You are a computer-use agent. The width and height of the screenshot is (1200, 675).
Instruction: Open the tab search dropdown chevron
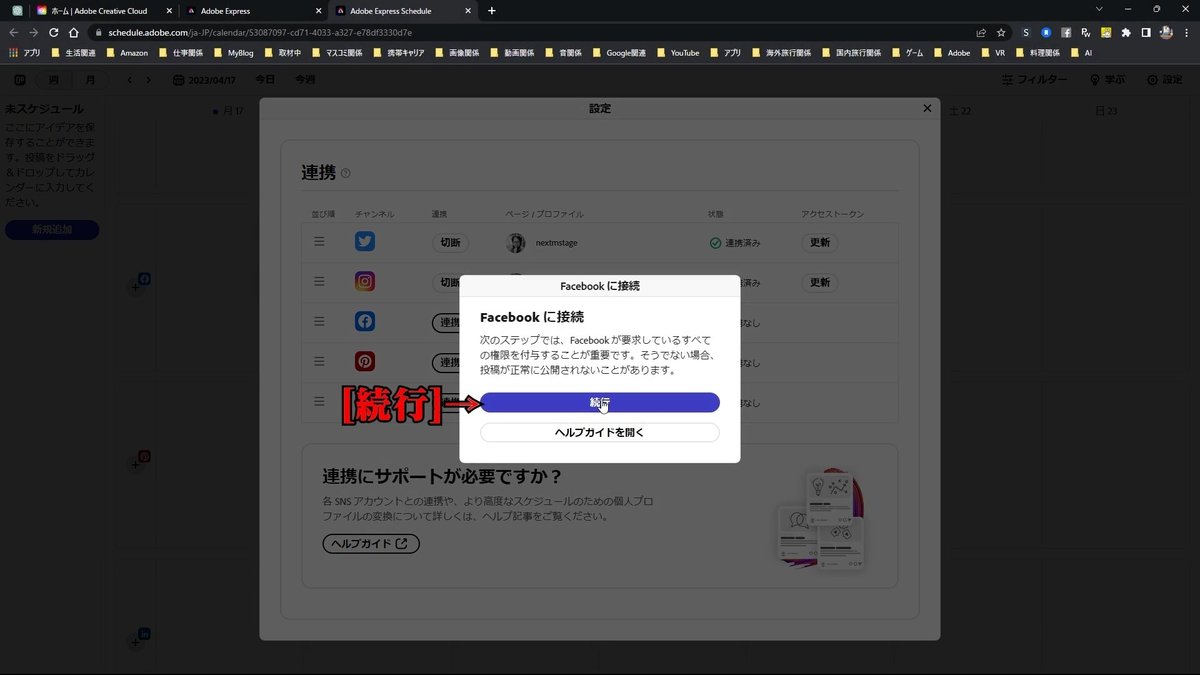(1099, 10)
